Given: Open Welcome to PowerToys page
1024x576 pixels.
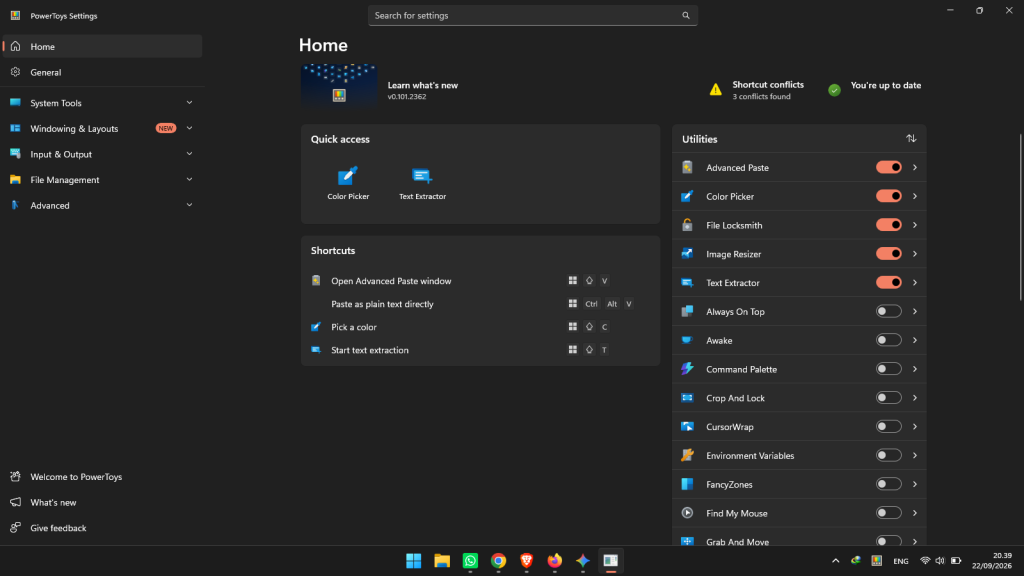Looking at the screenshot, I should 102,477.
